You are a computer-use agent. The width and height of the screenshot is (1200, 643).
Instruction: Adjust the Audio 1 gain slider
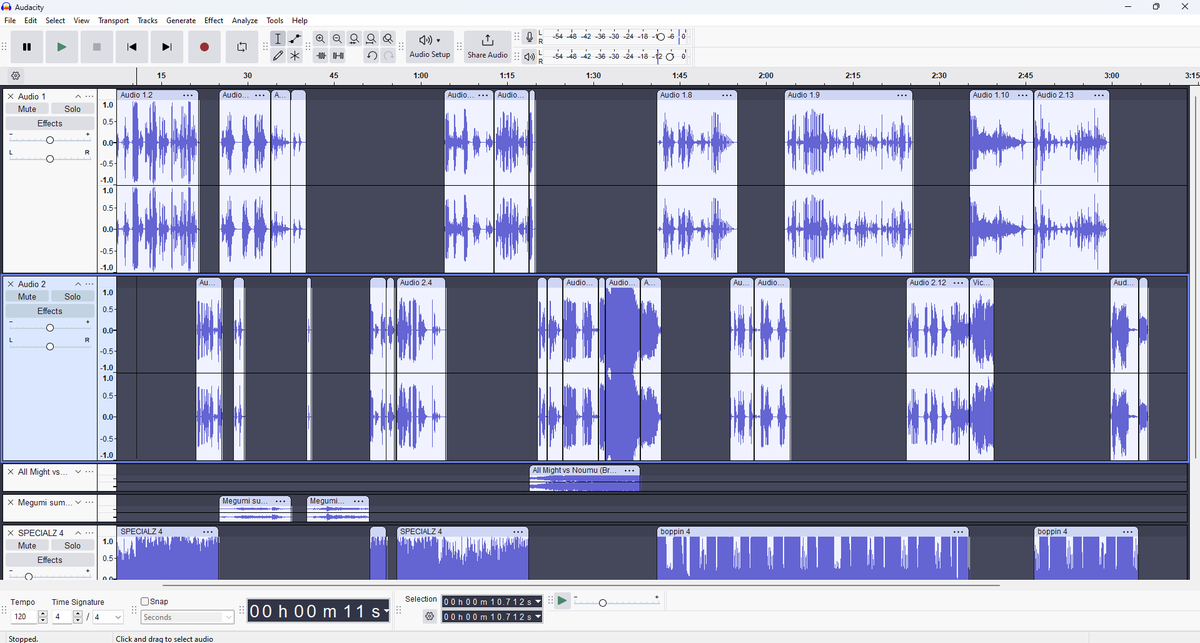(50, 140)
